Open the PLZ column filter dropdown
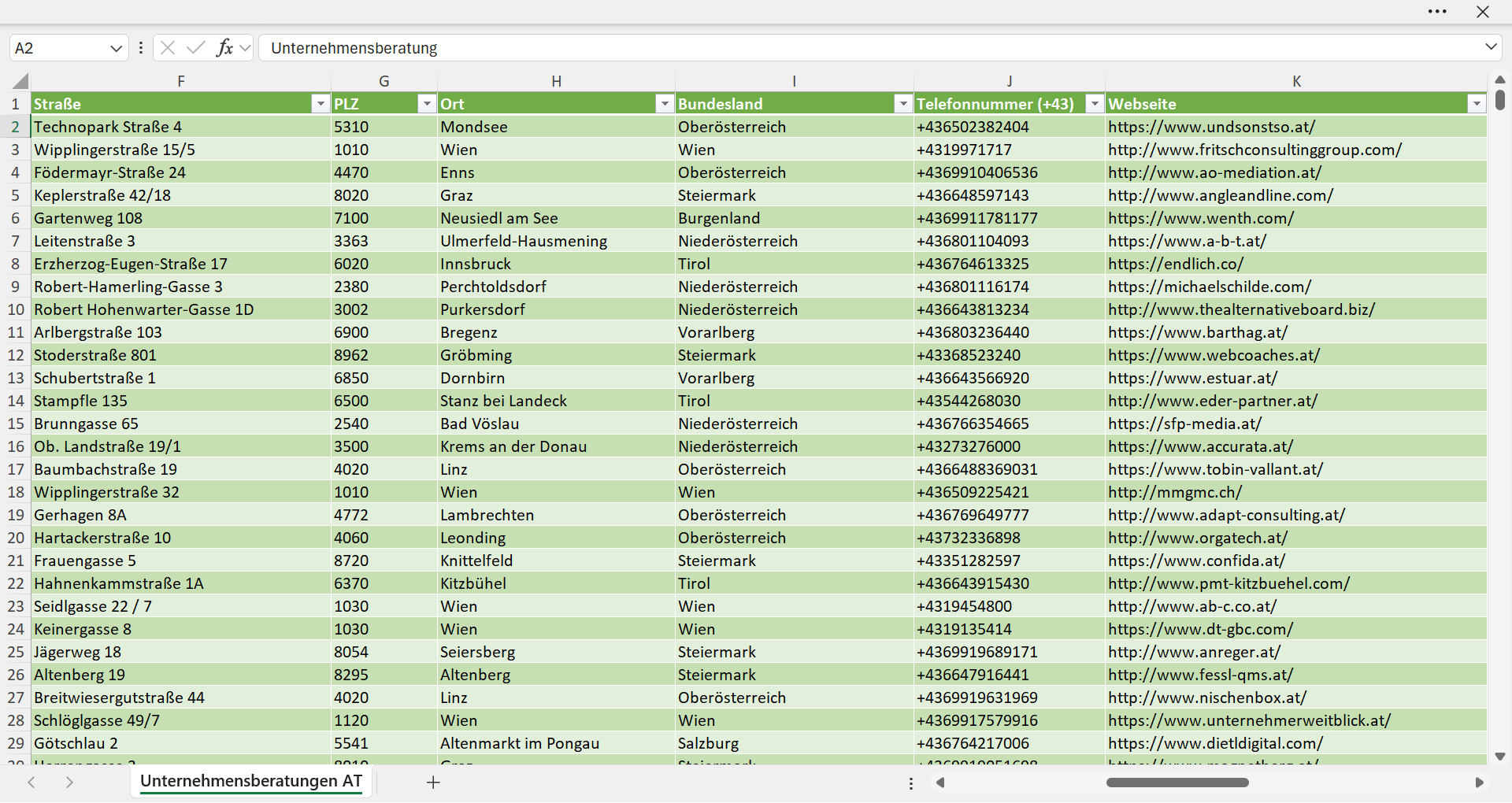Screen dimensions: 1512x803 point(427,104)
